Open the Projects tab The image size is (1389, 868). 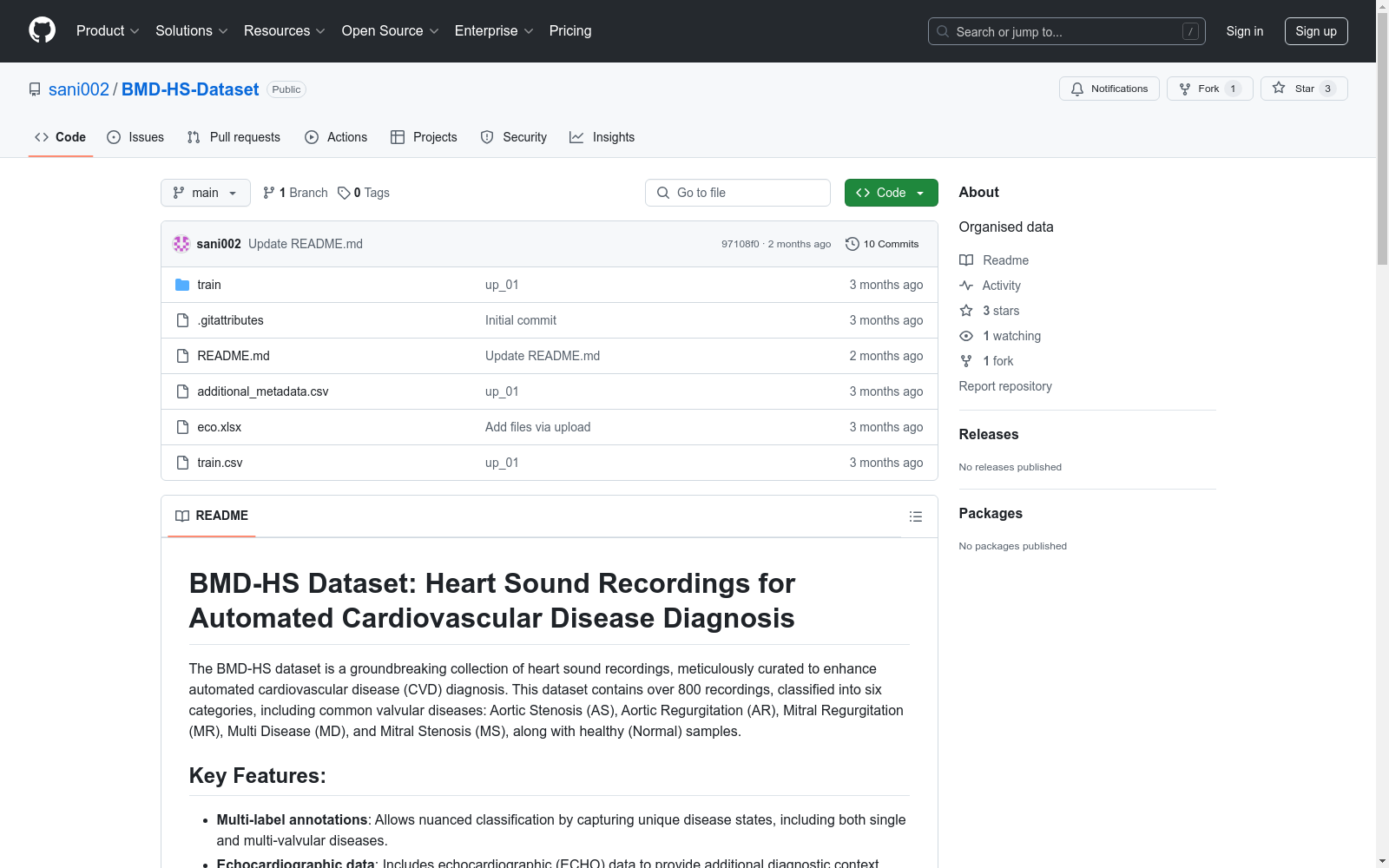424,137
